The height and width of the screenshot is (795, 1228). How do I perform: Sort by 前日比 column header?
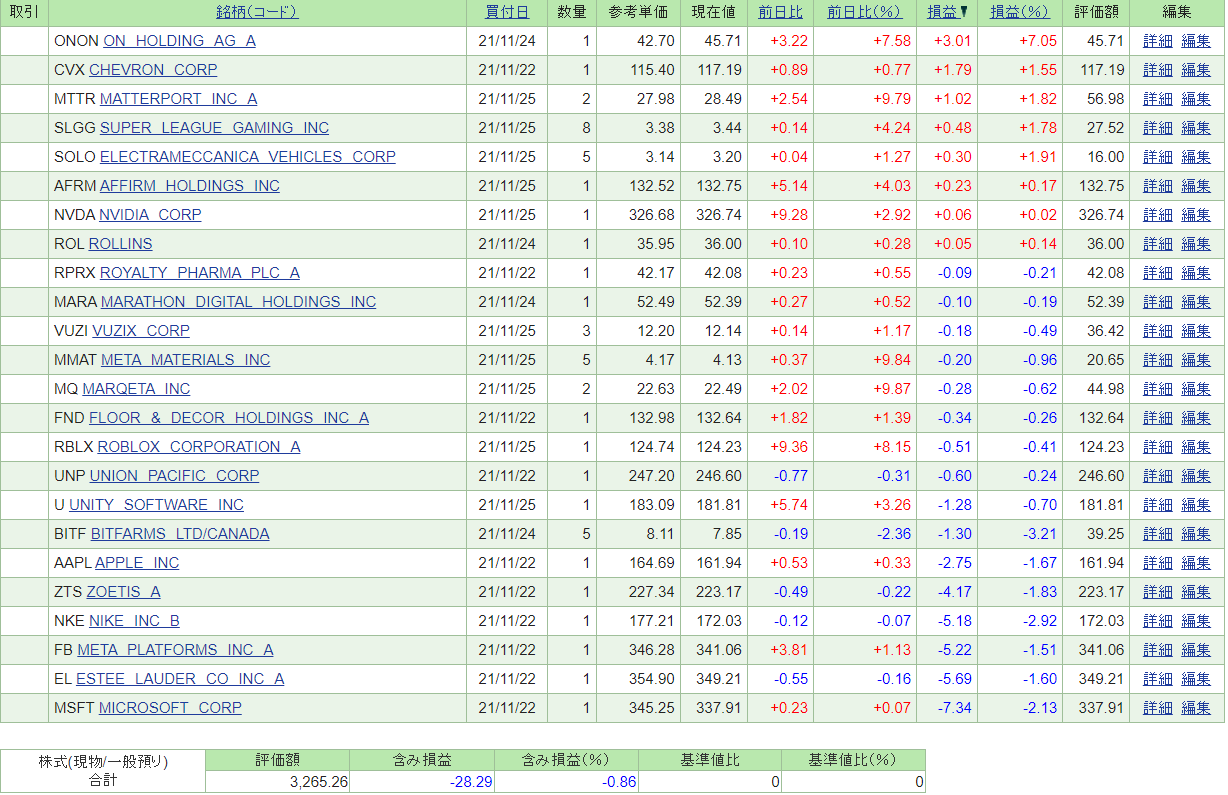point(780,12)
